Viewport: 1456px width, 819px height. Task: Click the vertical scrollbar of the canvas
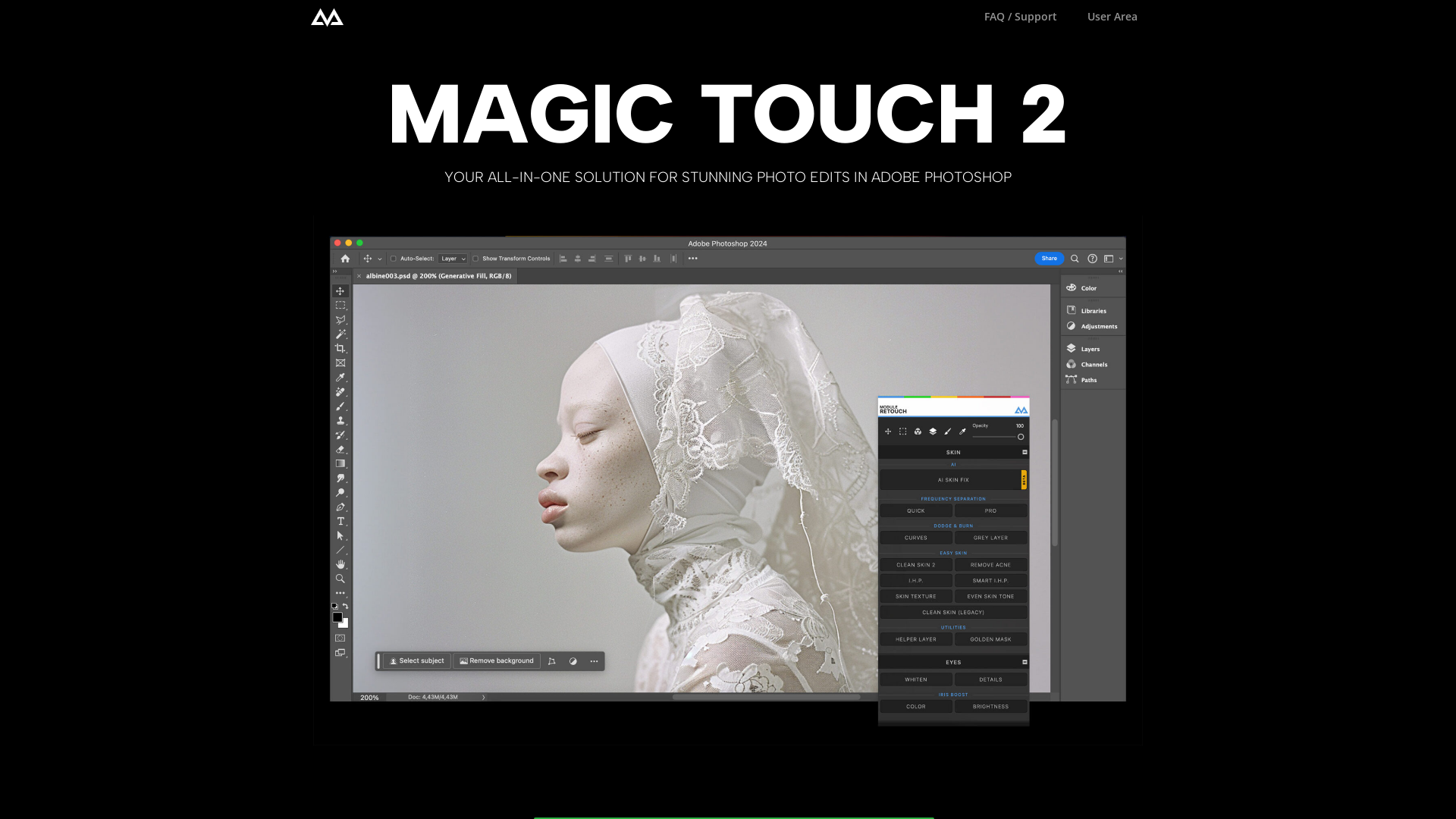(x=1055, y=482)
